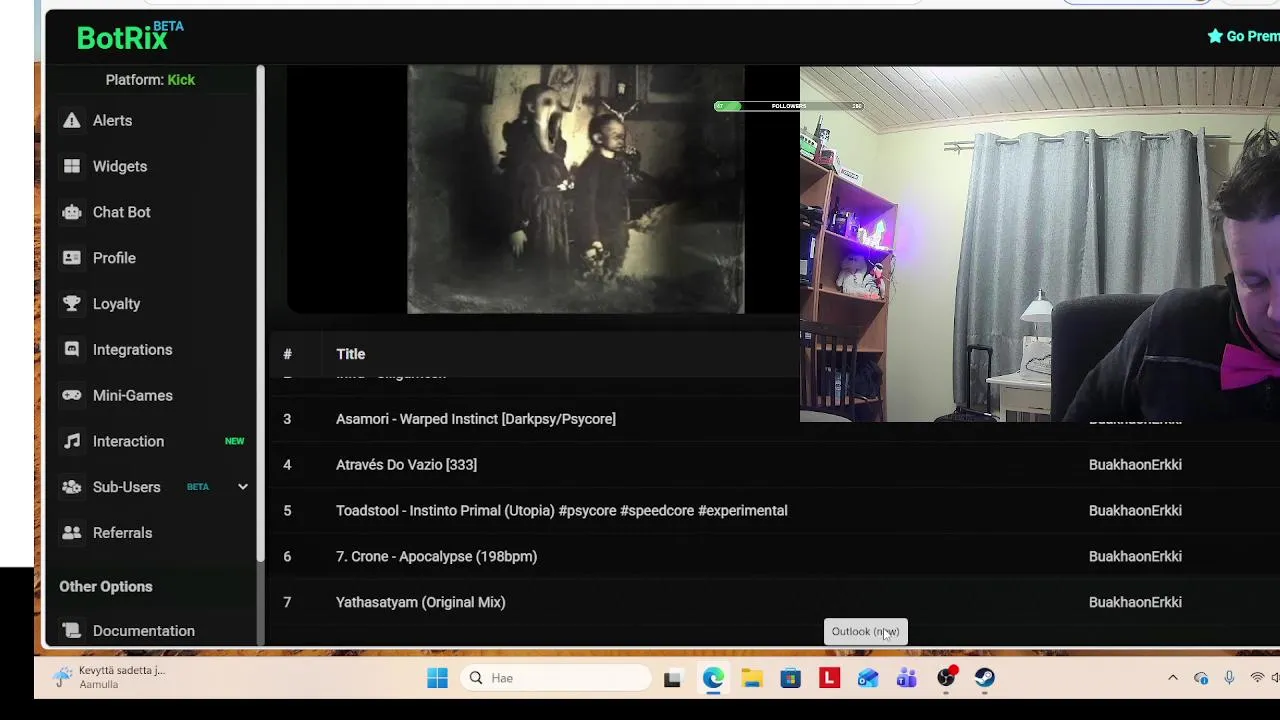Click the Mini-Games gamepad icon
This screenshot has width=1280, height=720.
coord(72,395)
